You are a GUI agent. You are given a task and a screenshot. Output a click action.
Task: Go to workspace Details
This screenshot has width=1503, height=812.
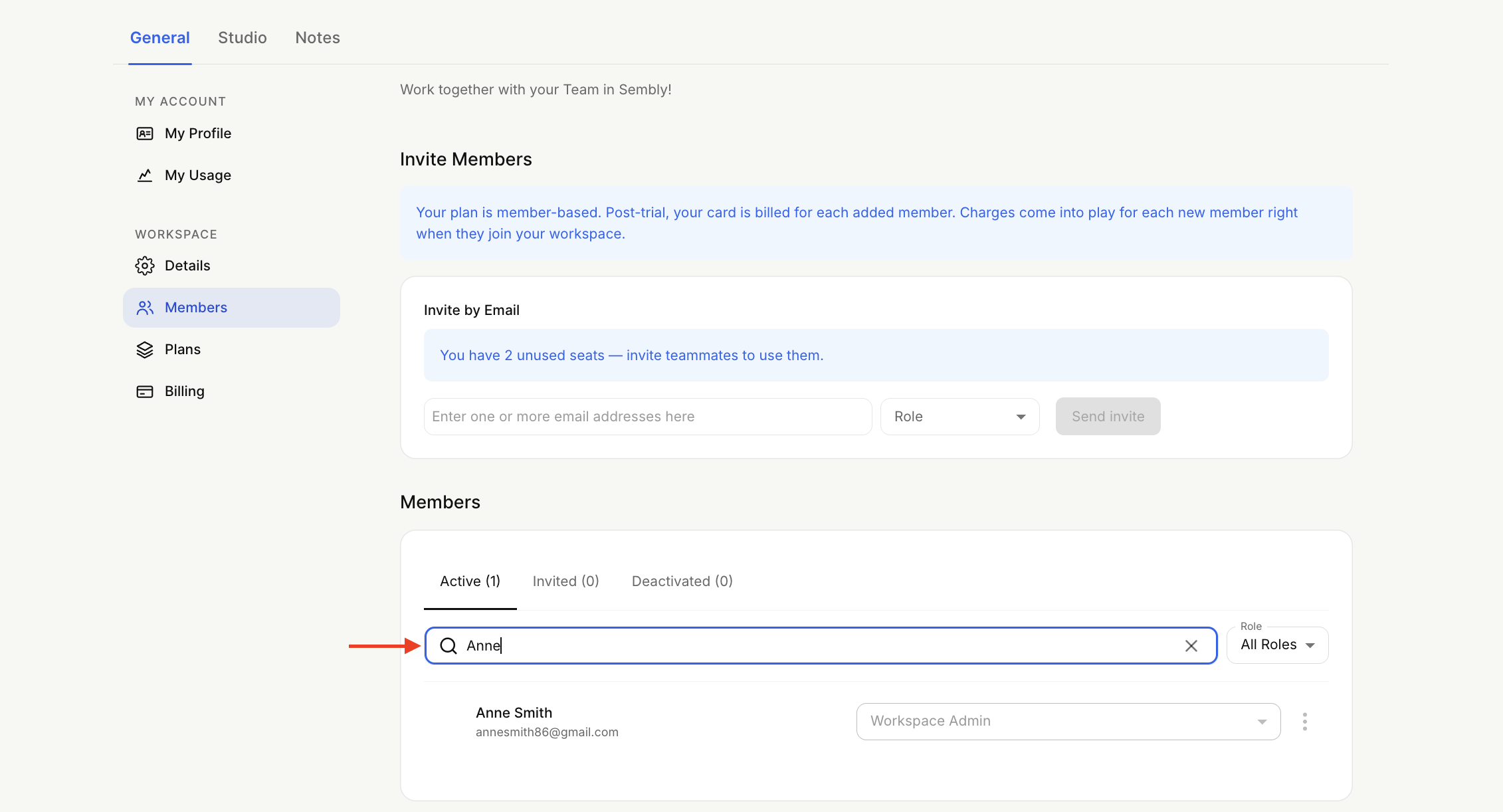(231, 266)
